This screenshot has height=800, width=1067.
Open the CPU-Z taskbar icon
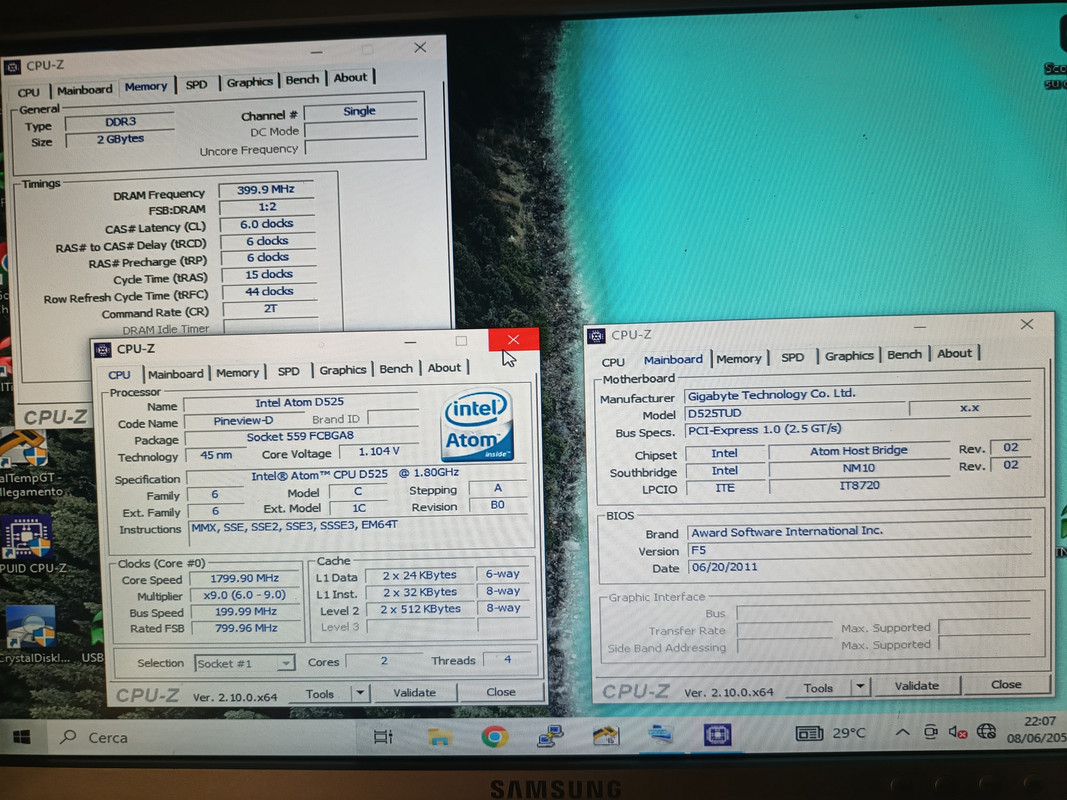tap(717, 735)
